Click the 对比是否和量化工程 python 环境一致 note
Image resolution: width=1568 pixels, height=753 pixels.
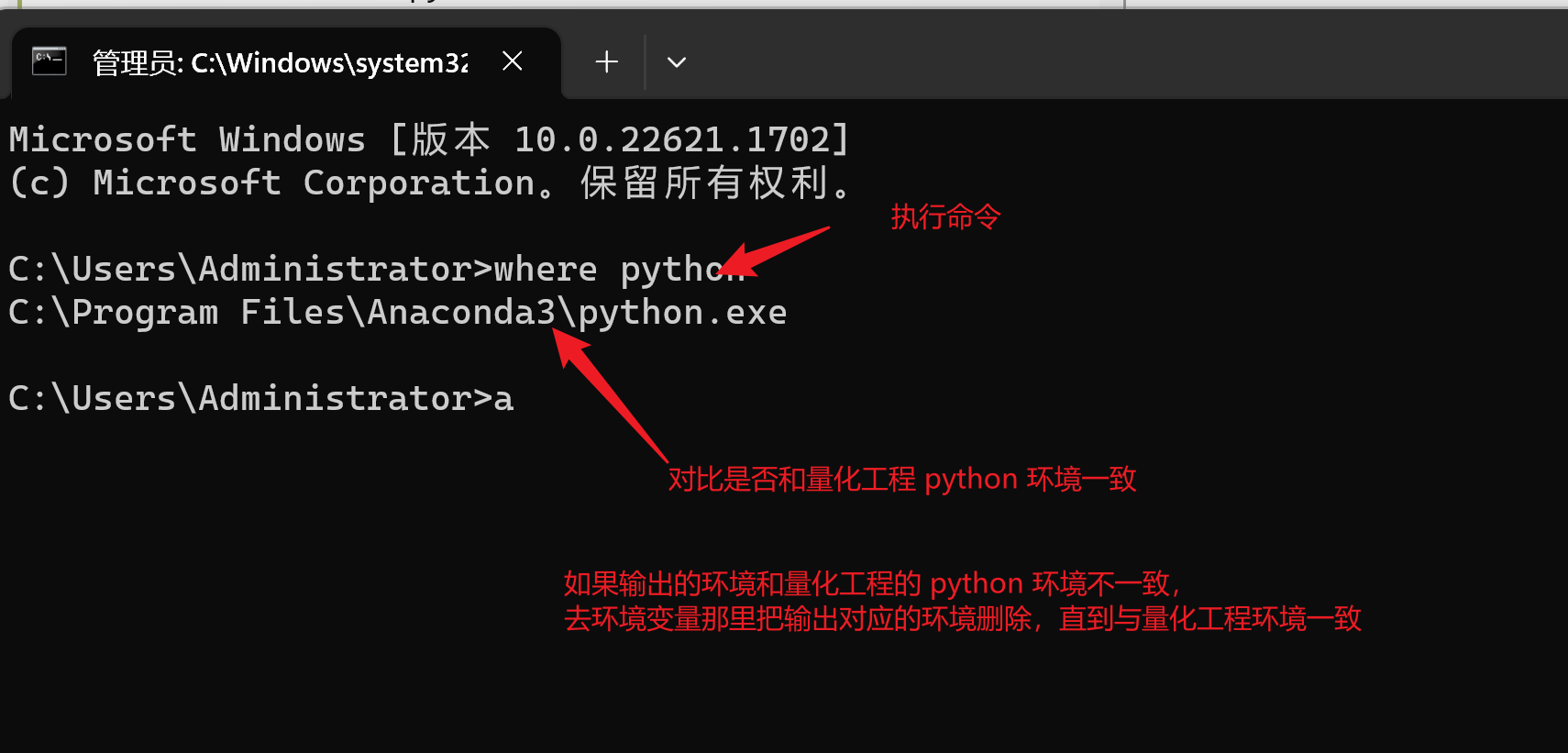901,479
